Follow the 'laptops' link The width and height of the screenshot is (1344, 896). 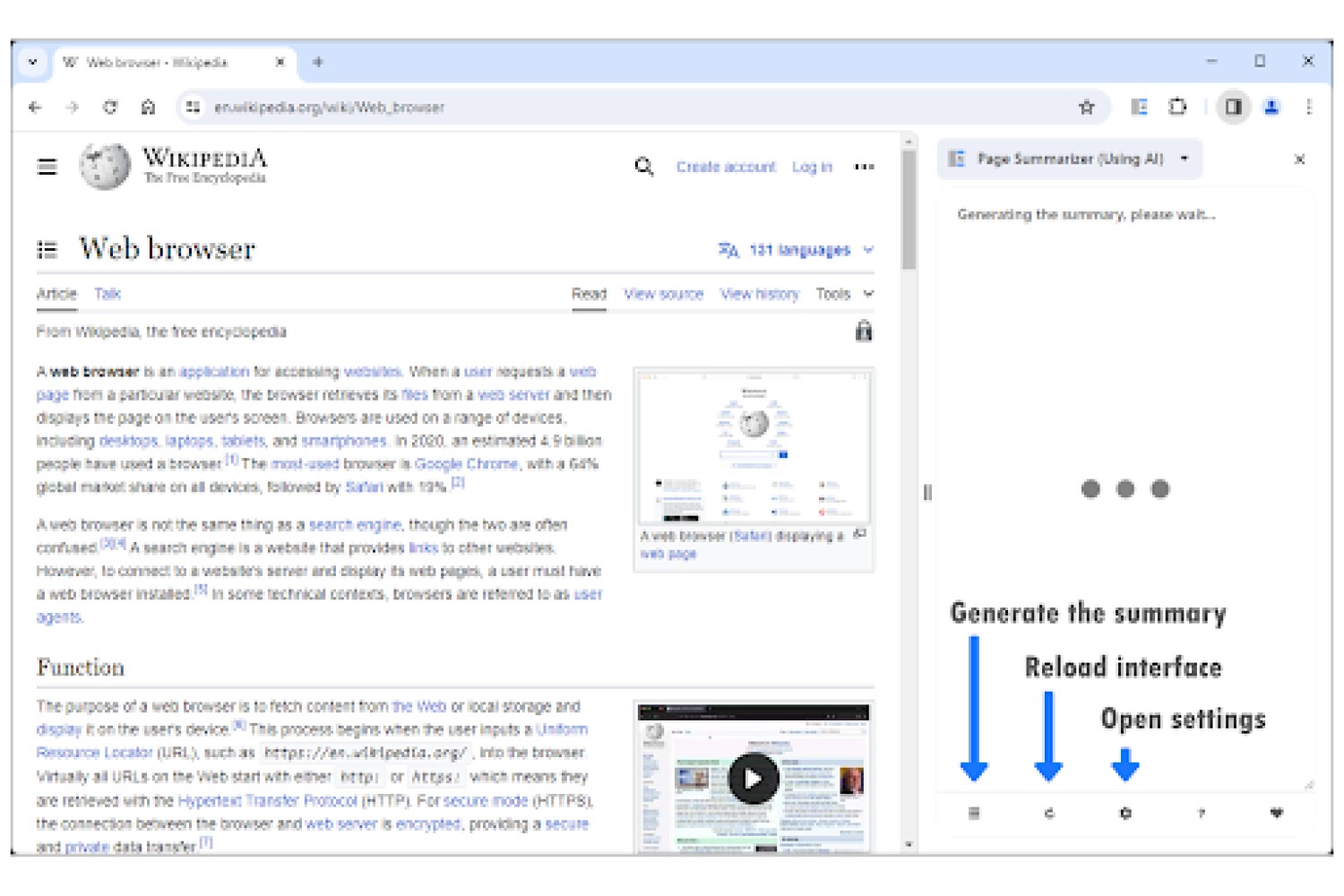pos(189,441)
